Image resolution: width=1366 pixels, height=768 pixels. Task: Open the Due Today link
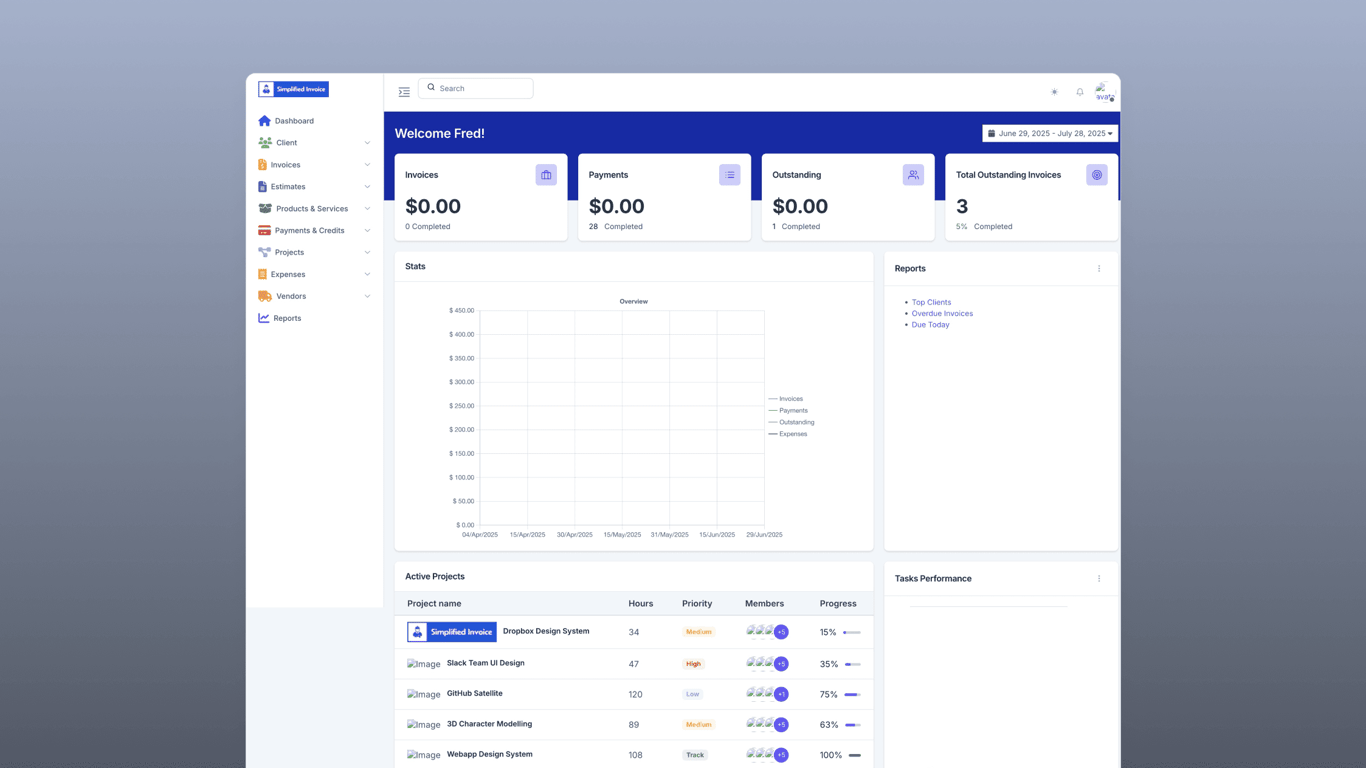tap(930, 324)
